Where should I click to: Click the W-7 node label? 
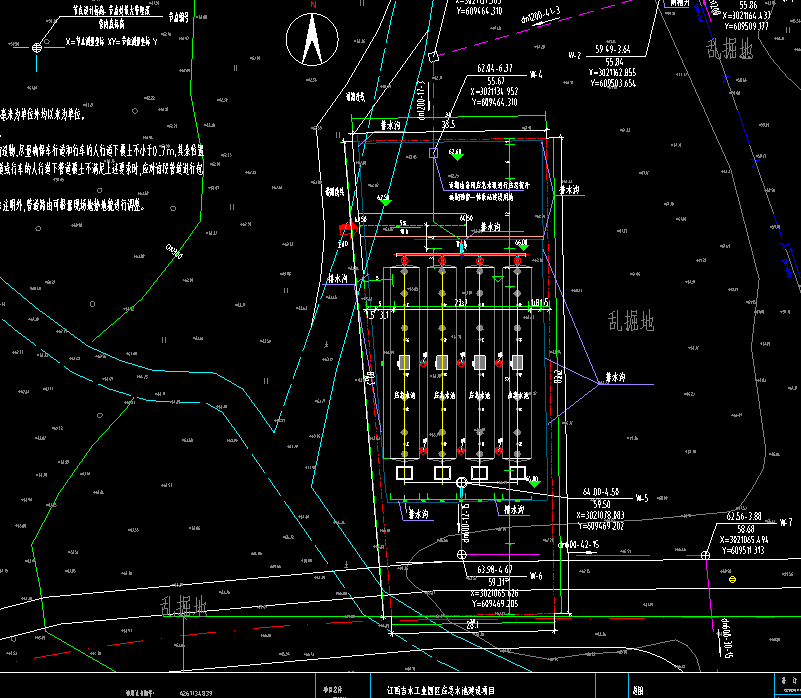[x=786, y=523]
